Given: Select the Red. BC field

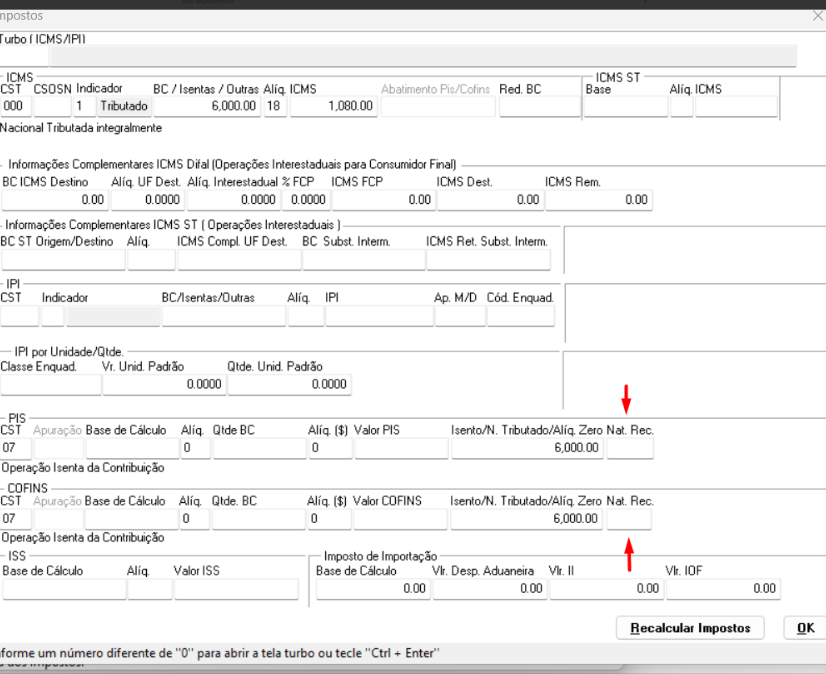Looking at the screenshot, I should tap(539, 106).
